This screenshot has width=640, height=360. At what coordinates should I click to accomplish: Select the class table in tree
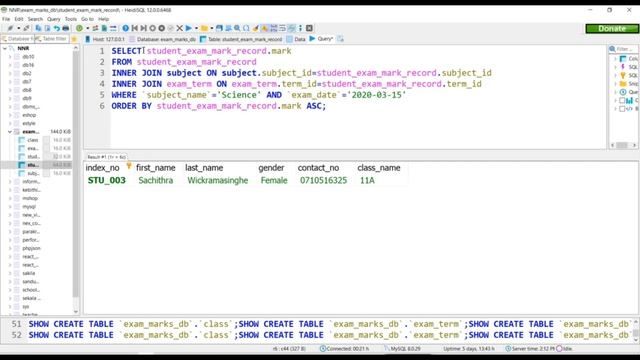(33, 140)
